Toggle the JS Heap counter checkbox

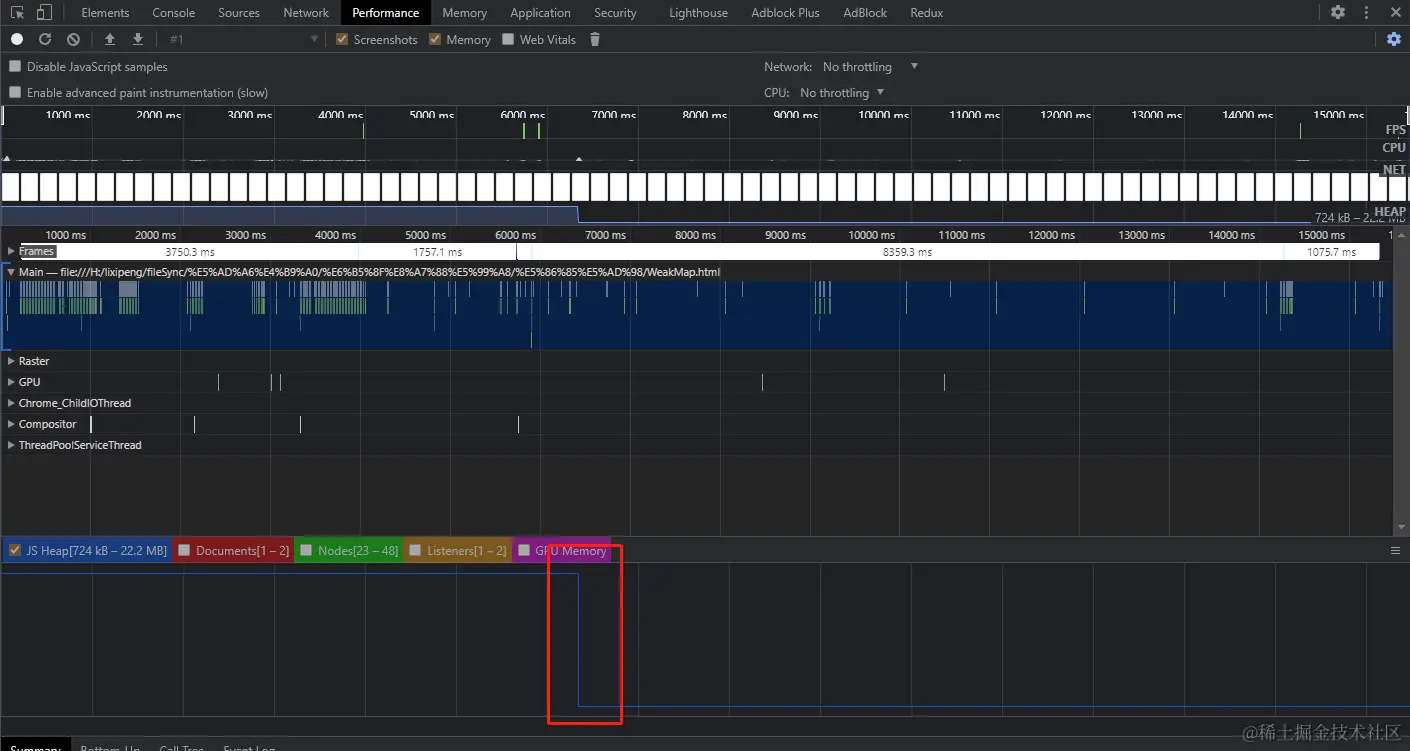pos(15,550)
